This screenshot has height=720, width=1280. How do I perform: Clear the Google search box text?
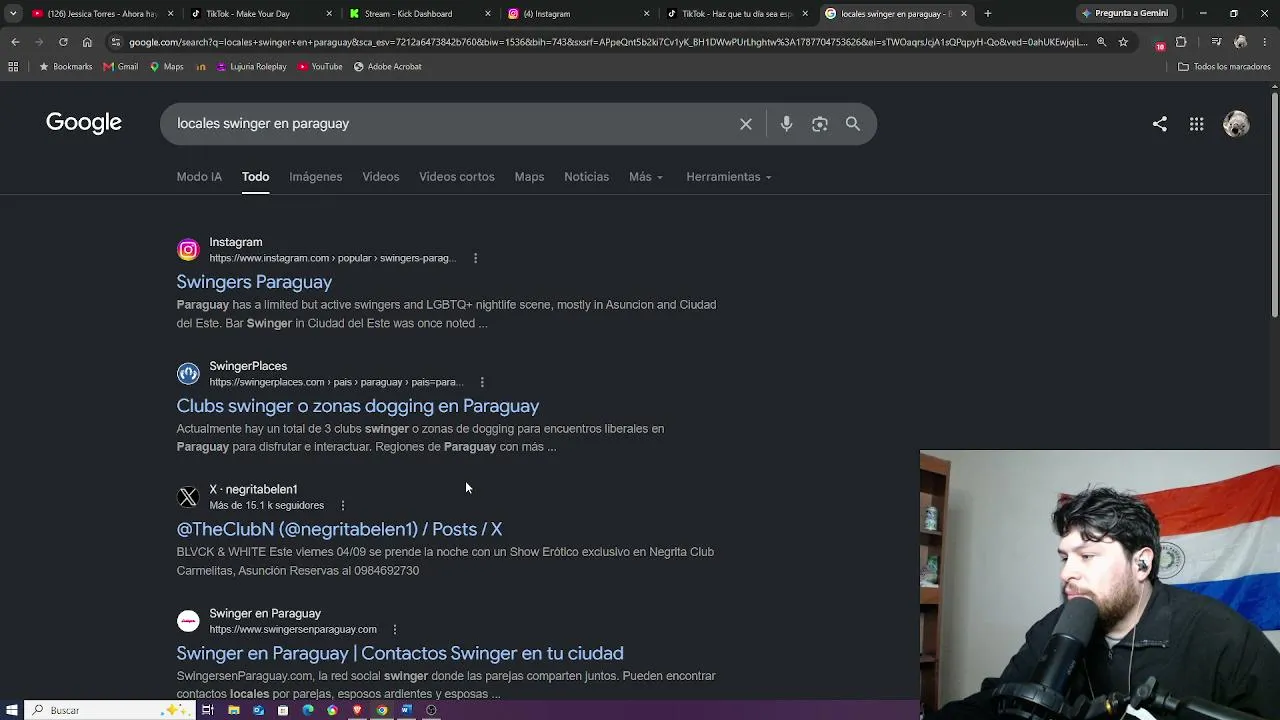[x=746, y=124]
